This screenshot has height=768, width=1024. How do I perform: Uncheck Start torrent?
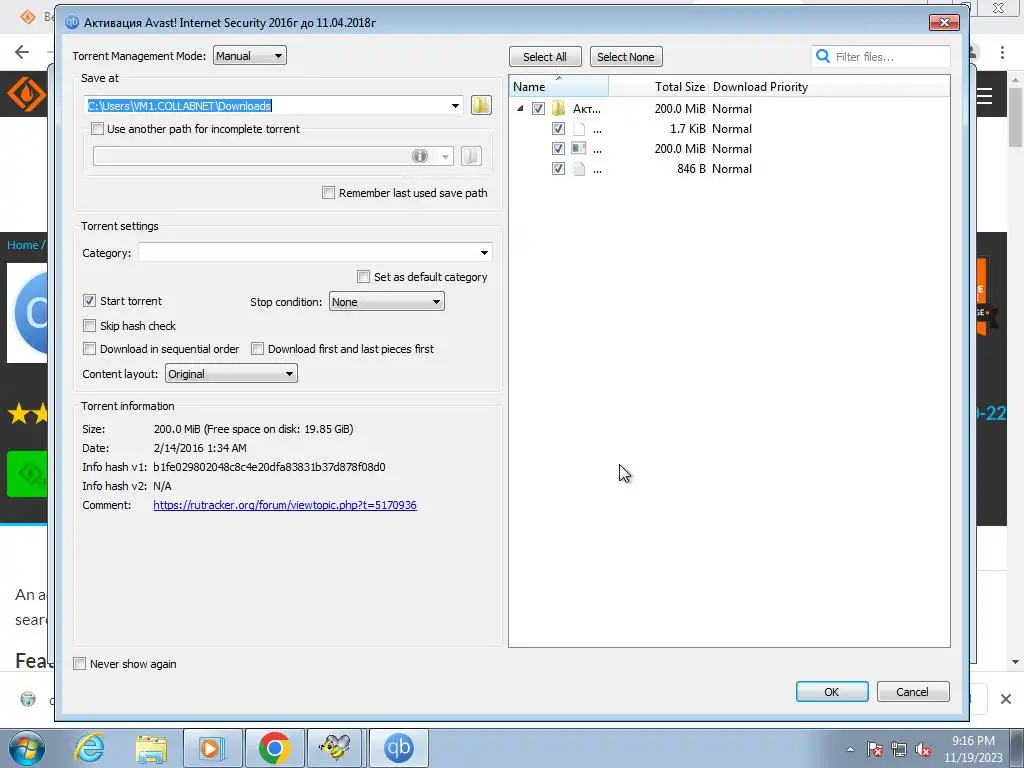(89, 300)
